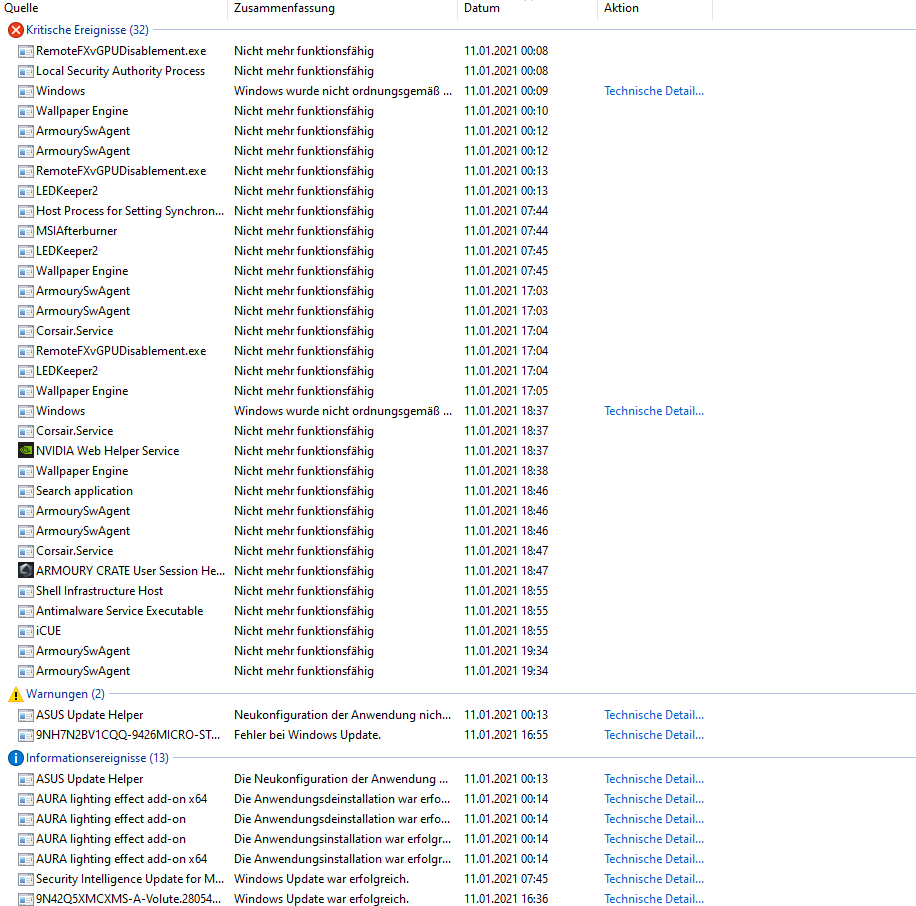
Task: Sort by the Zusammenfassung column header
Action: (x=284, y=8)
